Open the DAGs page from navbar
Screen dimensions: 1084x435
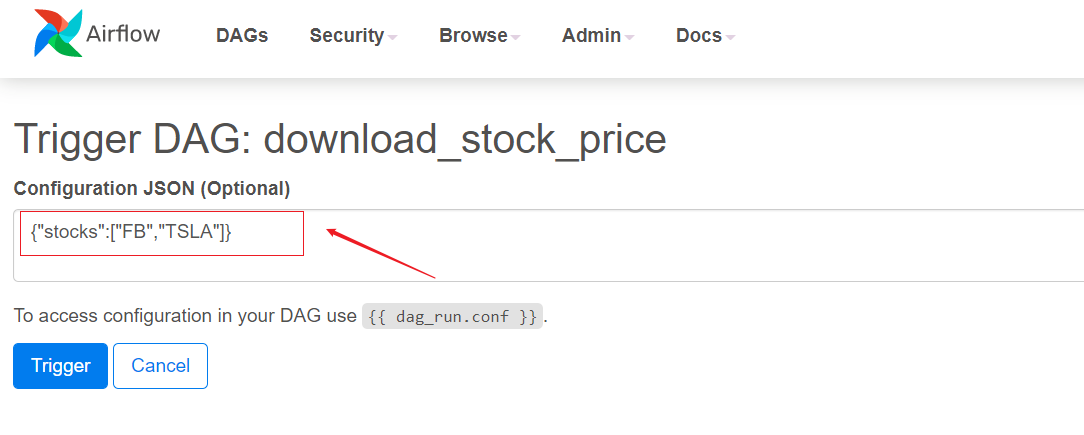[242, 36]
